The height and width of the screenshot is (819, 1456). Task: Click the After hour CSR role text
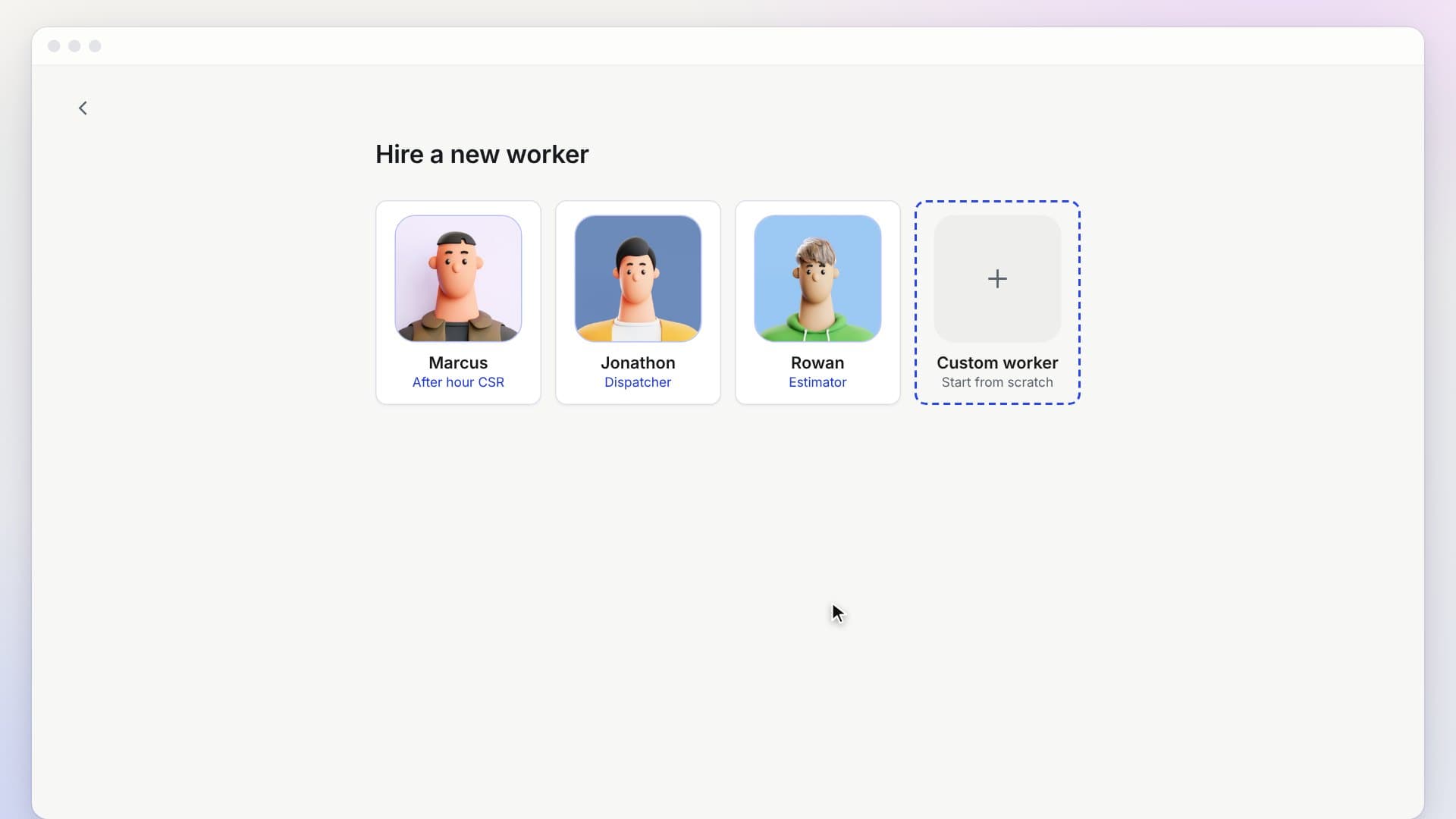pos(458,382)
